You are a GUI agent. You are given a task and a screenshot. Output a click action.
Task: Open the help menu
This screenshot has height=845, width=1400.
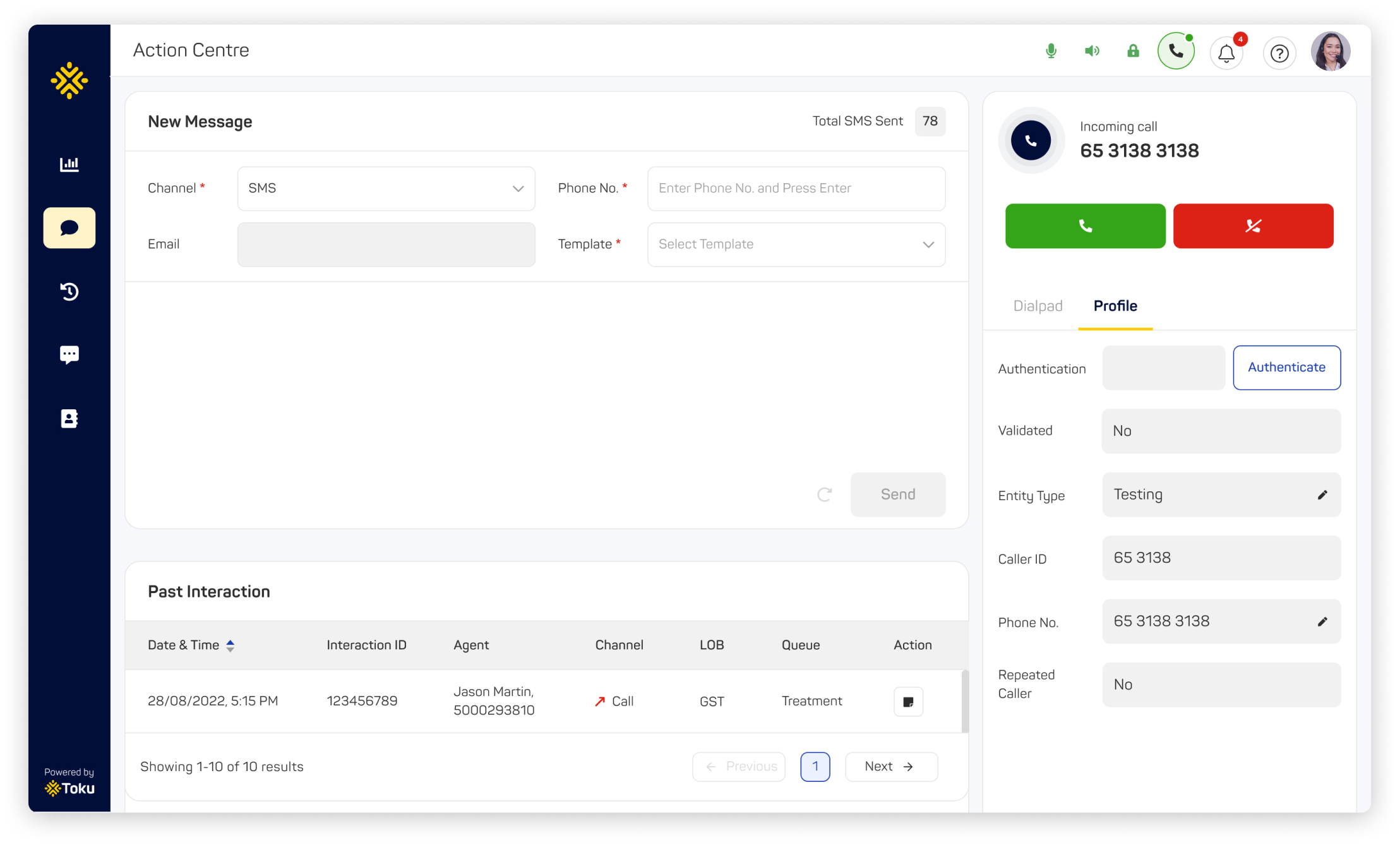[x=1279, y=53]
